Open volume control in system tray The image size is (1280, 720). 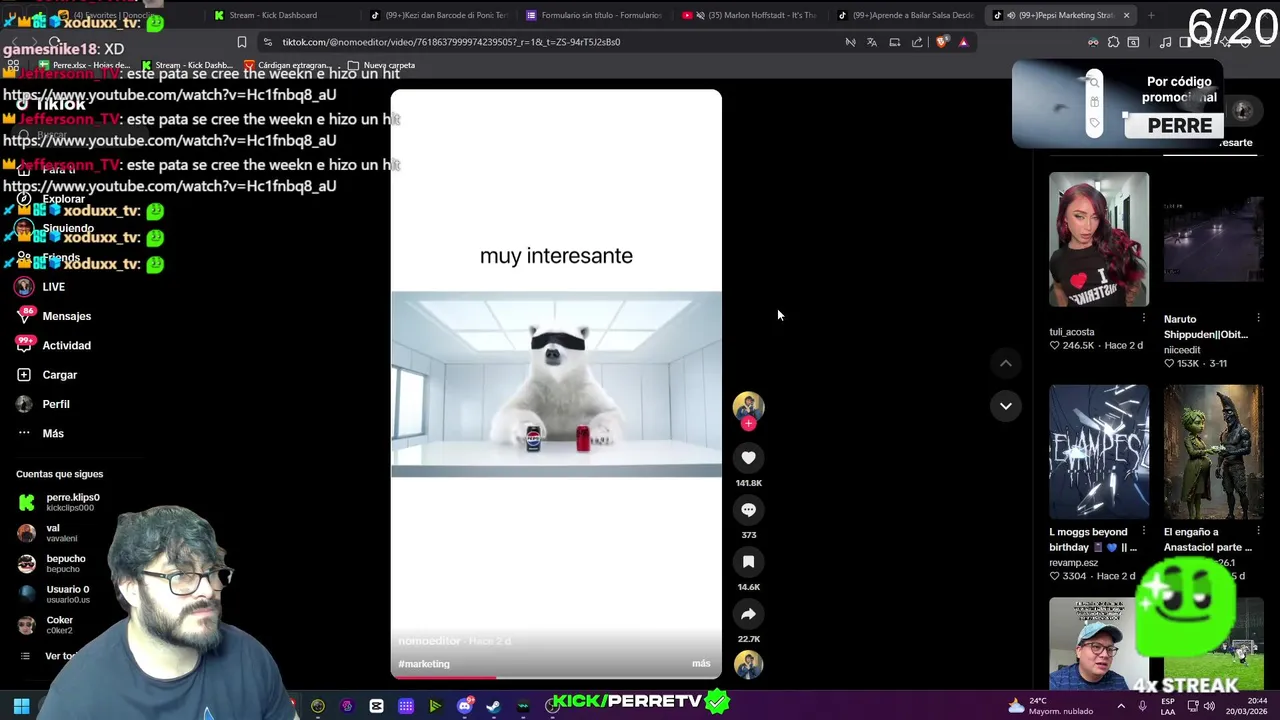point(1208,706)
